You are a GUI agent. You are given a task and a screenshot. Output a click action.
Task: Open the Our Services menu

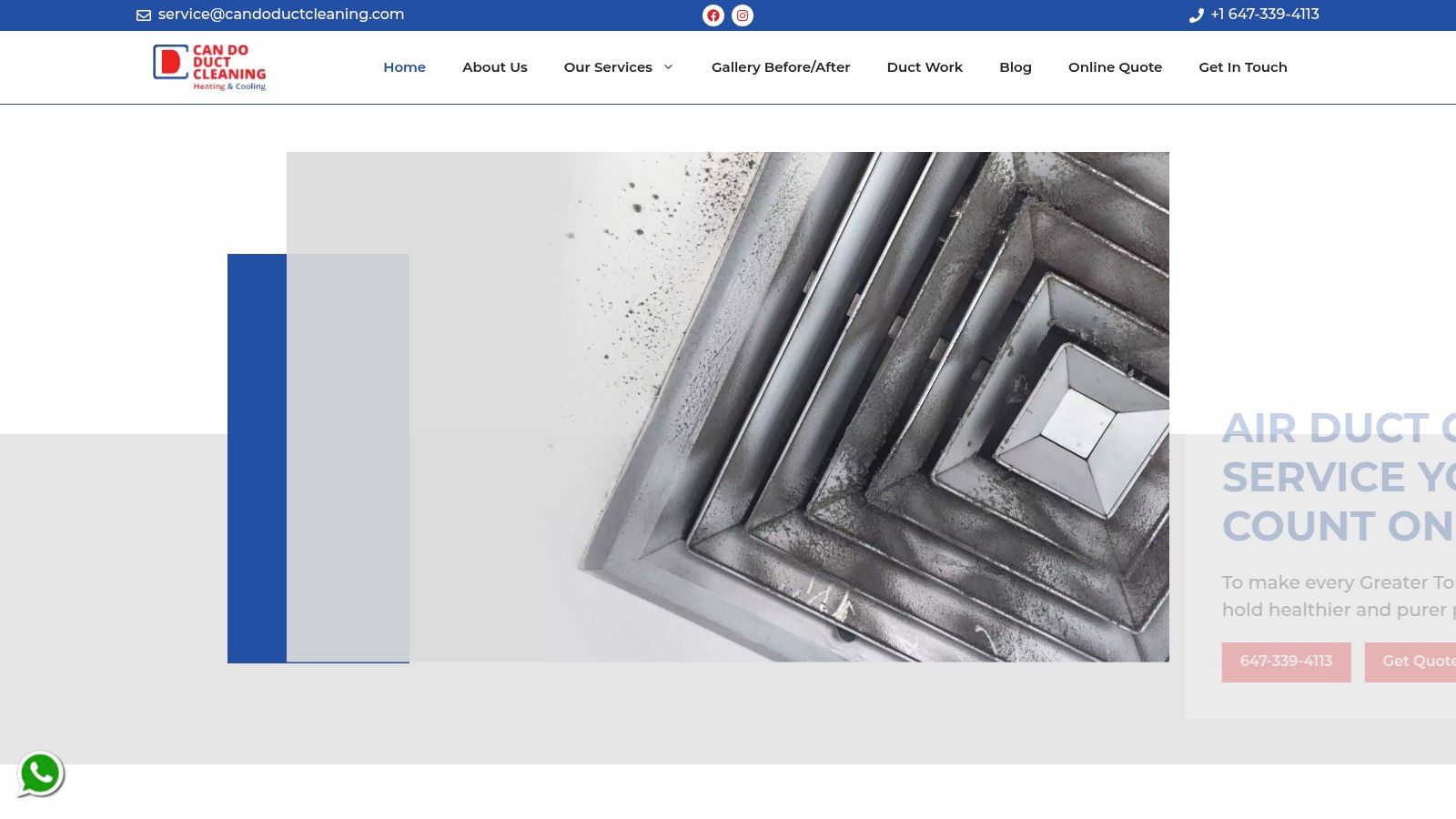click(608, 67)
